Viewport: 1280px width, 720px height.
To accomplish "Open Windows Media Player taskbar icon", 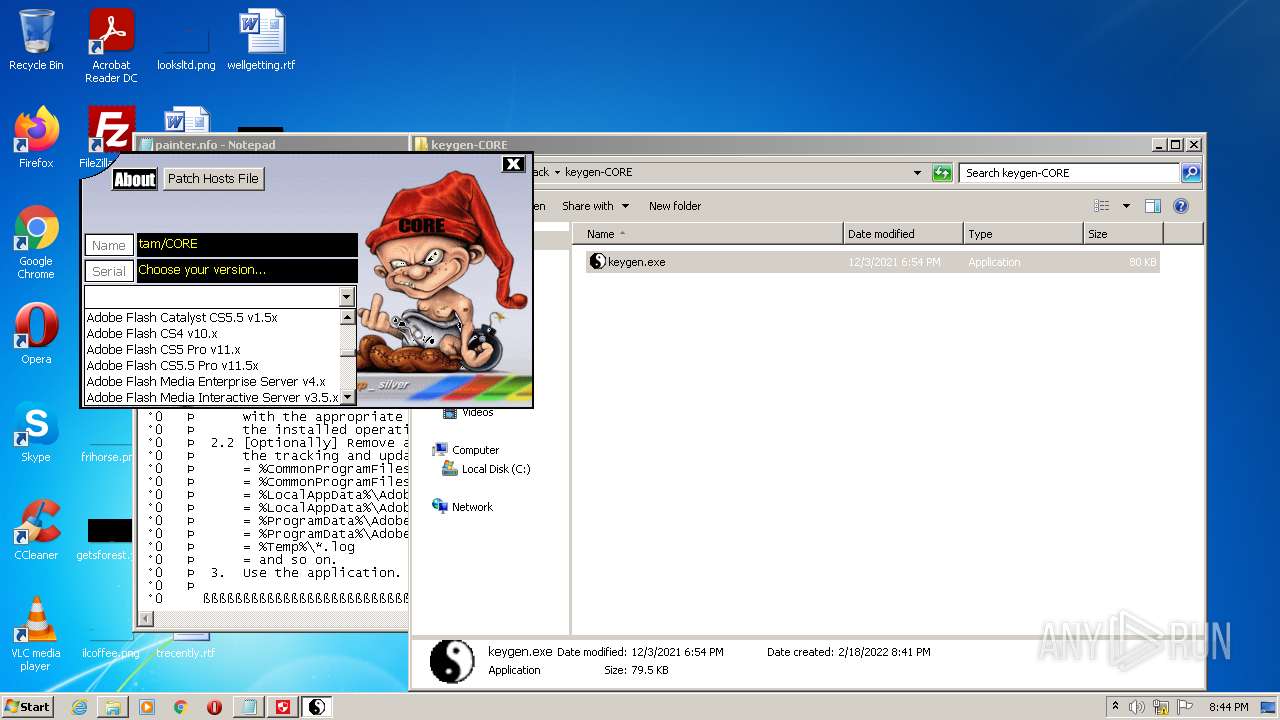I will point(147,707).
